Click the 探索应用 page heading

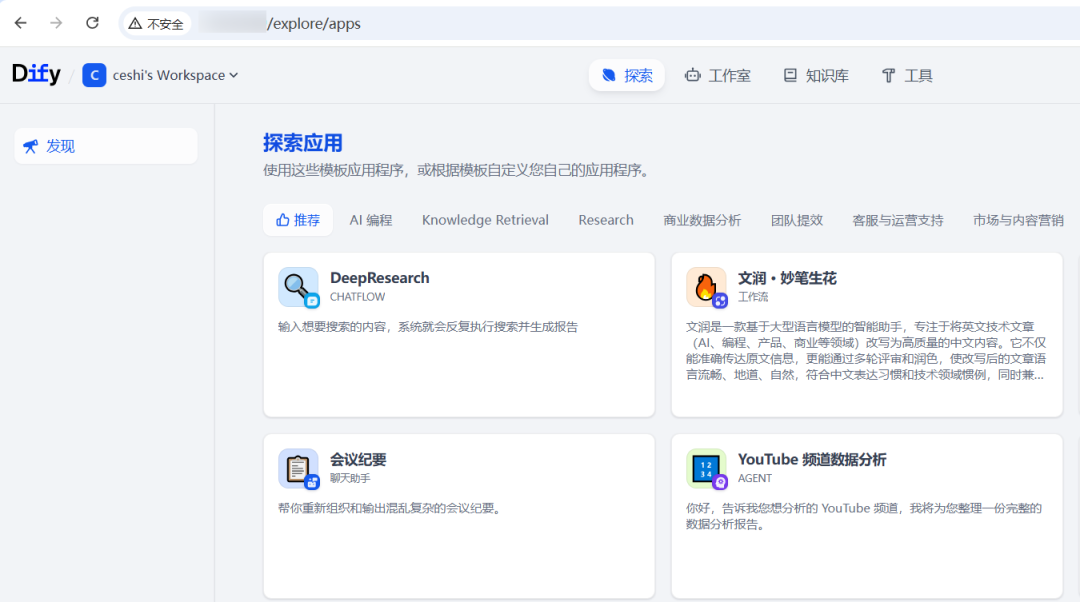tap(303, 143)
